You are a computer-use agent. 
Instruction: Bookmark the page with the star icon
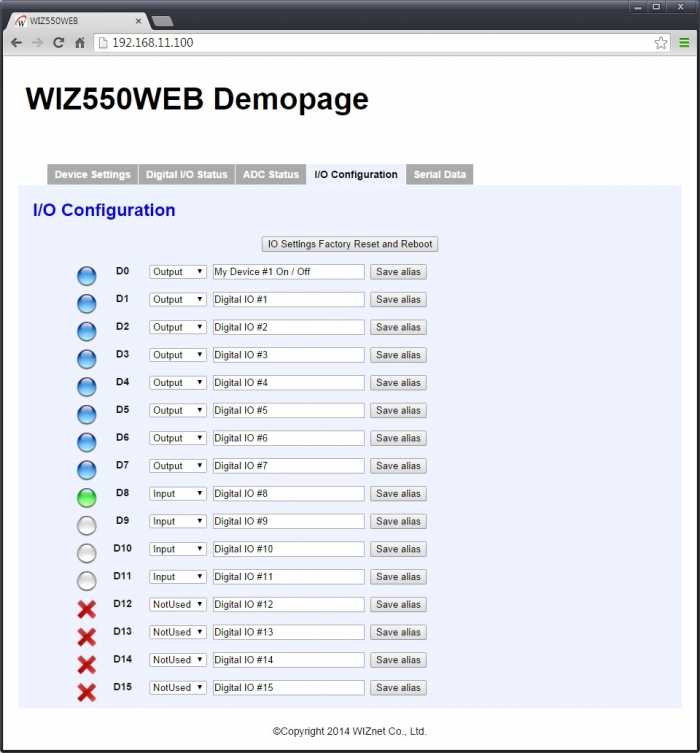coord(661,43)
